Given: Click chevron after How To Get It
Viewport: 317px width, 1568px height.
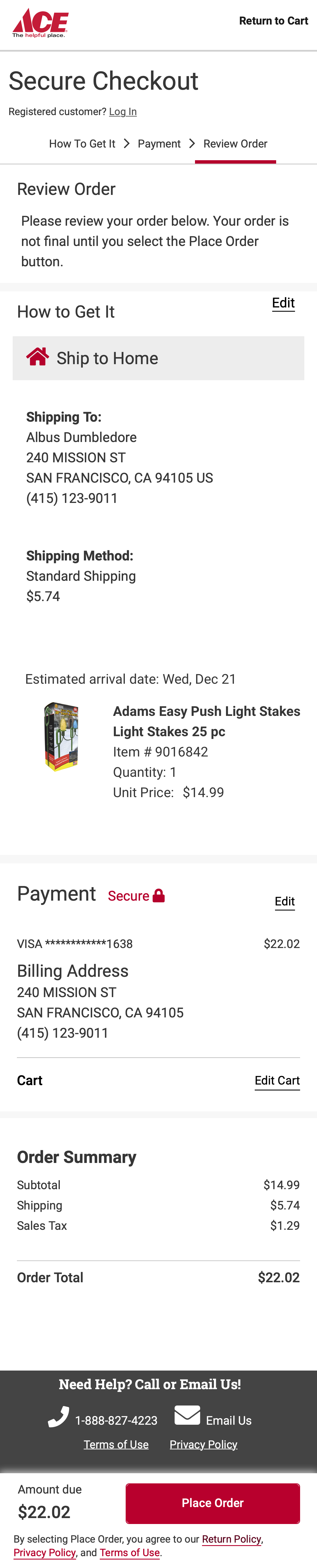Looking at the screenshot, I should (x=127, y=144).
